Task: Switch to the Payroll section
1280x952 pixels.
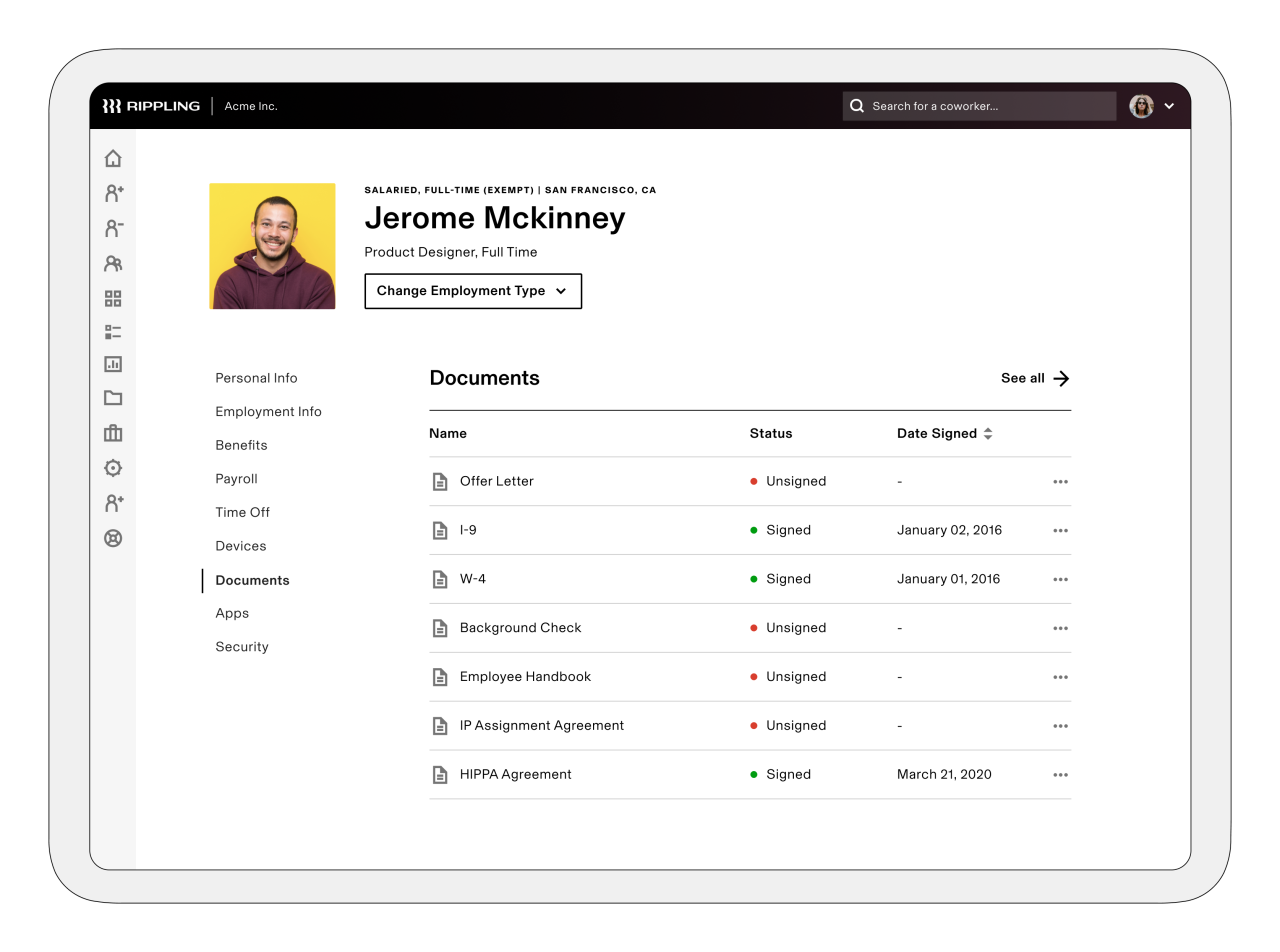Action: (236, 479)
